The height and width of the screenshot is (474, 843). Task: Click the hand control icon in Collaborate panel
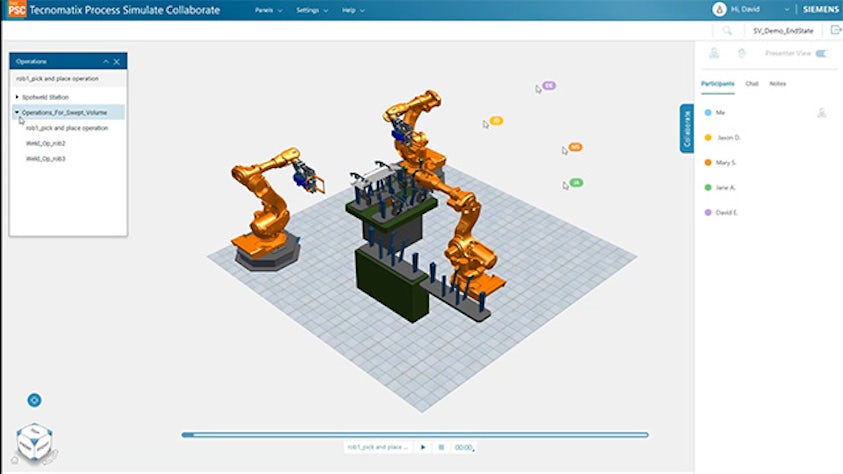coord(741,53)
